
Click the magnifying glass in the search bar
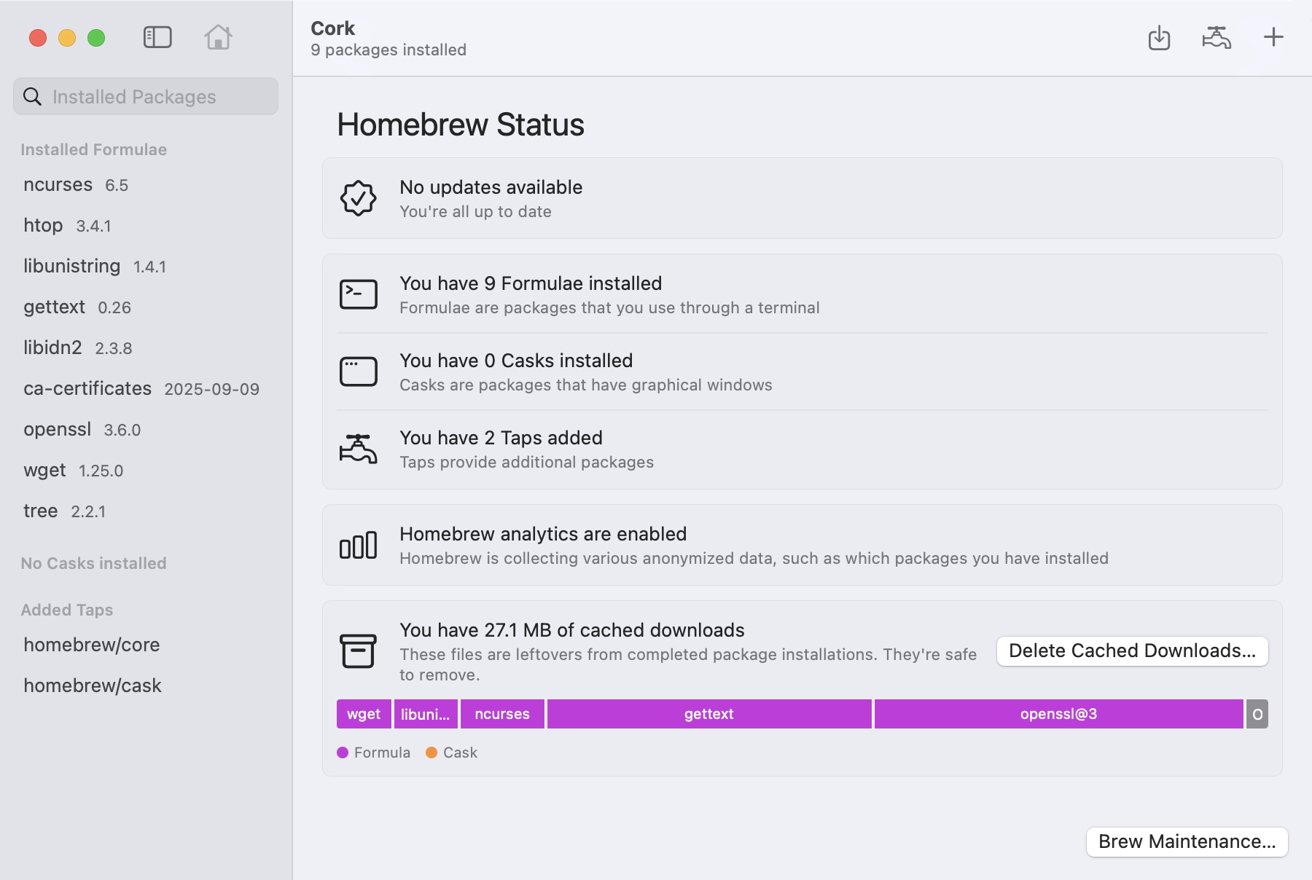[x=32, y=96]
